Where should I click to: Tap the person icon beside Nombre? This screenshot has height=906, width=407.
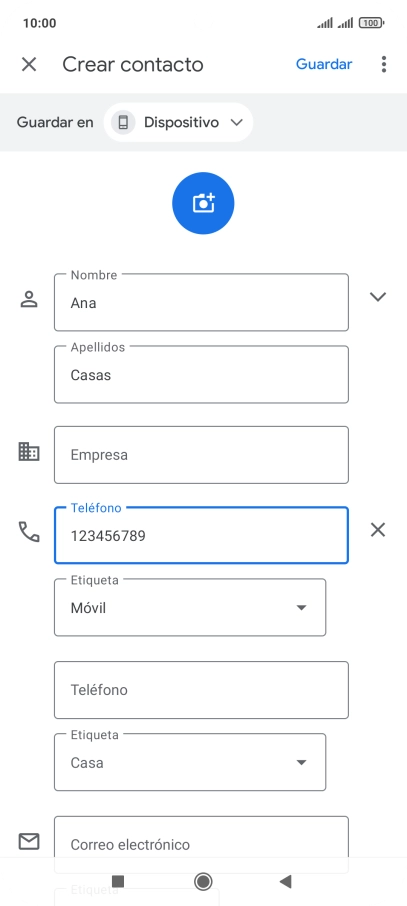pos(29,299)
